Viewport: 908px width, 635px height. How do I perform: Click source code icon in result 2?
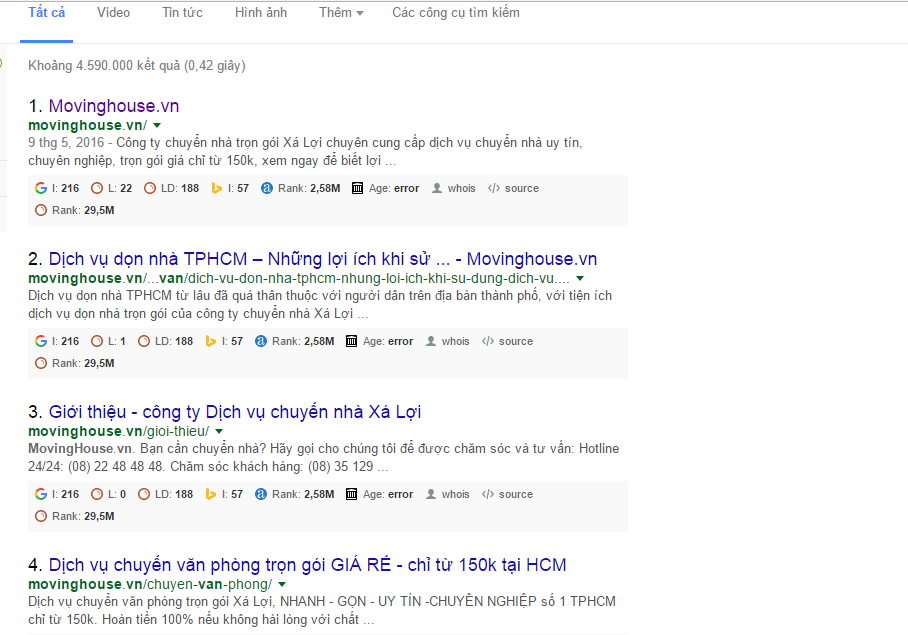pos(488,341)
